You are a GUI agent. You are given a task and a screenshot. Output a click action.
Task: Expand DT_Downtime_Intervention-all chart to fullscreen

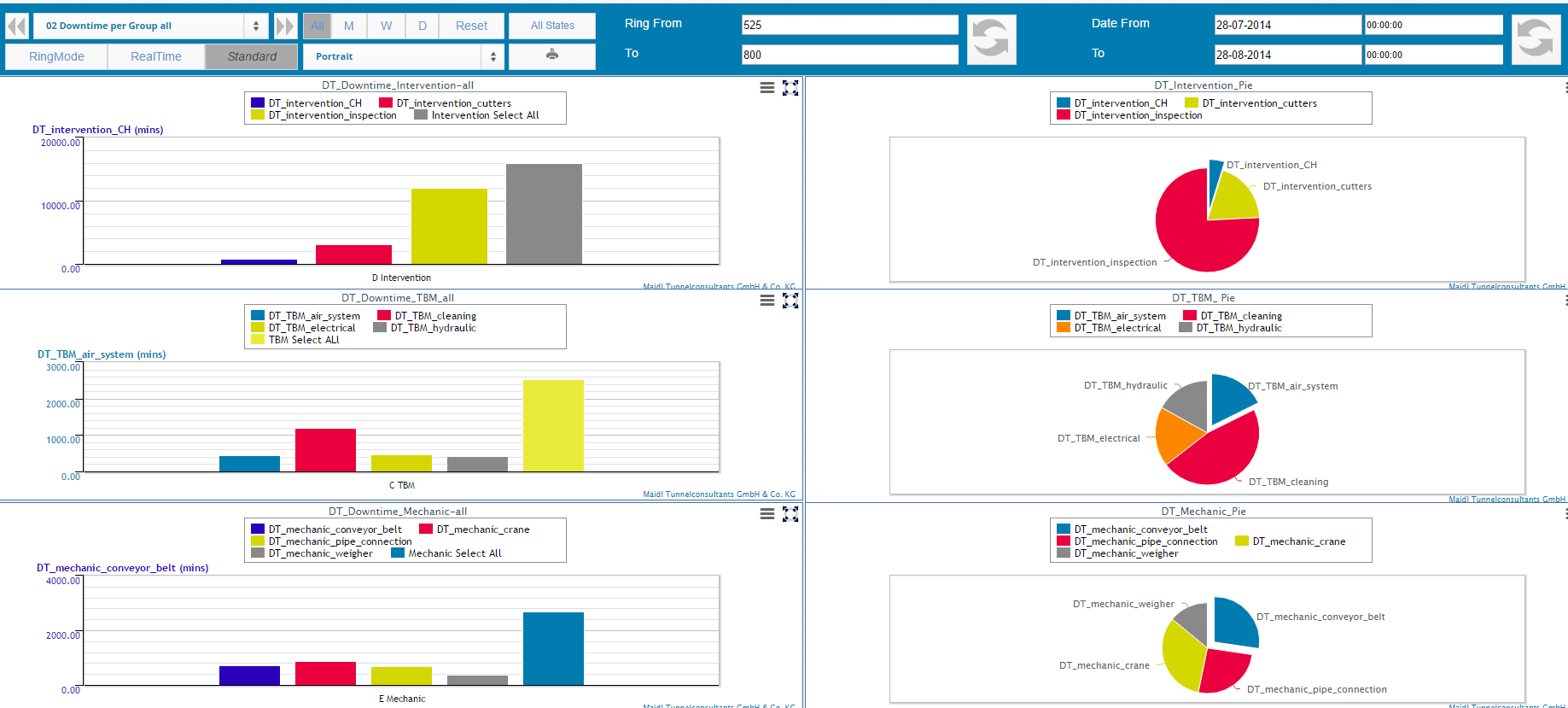tap(790, 88)
